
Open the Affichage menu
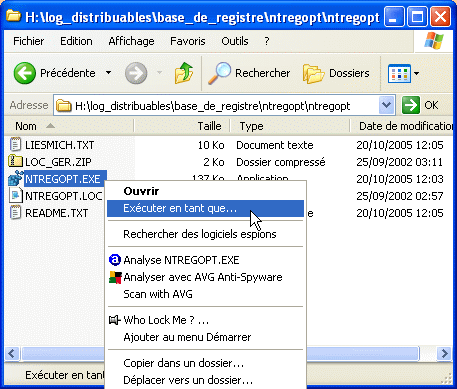click(131, 41)
